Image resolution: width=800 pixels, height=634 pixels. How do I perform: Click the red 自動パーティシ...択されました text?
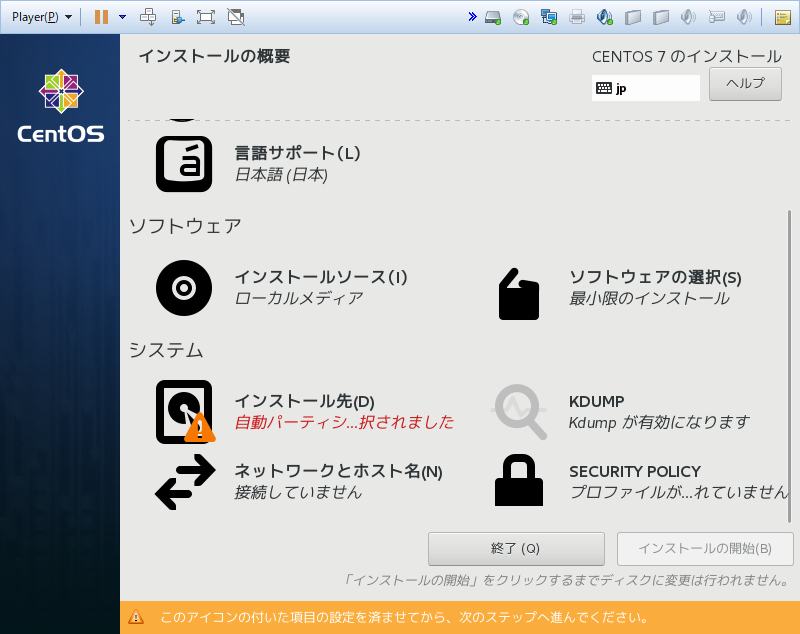tap(344, 422)
